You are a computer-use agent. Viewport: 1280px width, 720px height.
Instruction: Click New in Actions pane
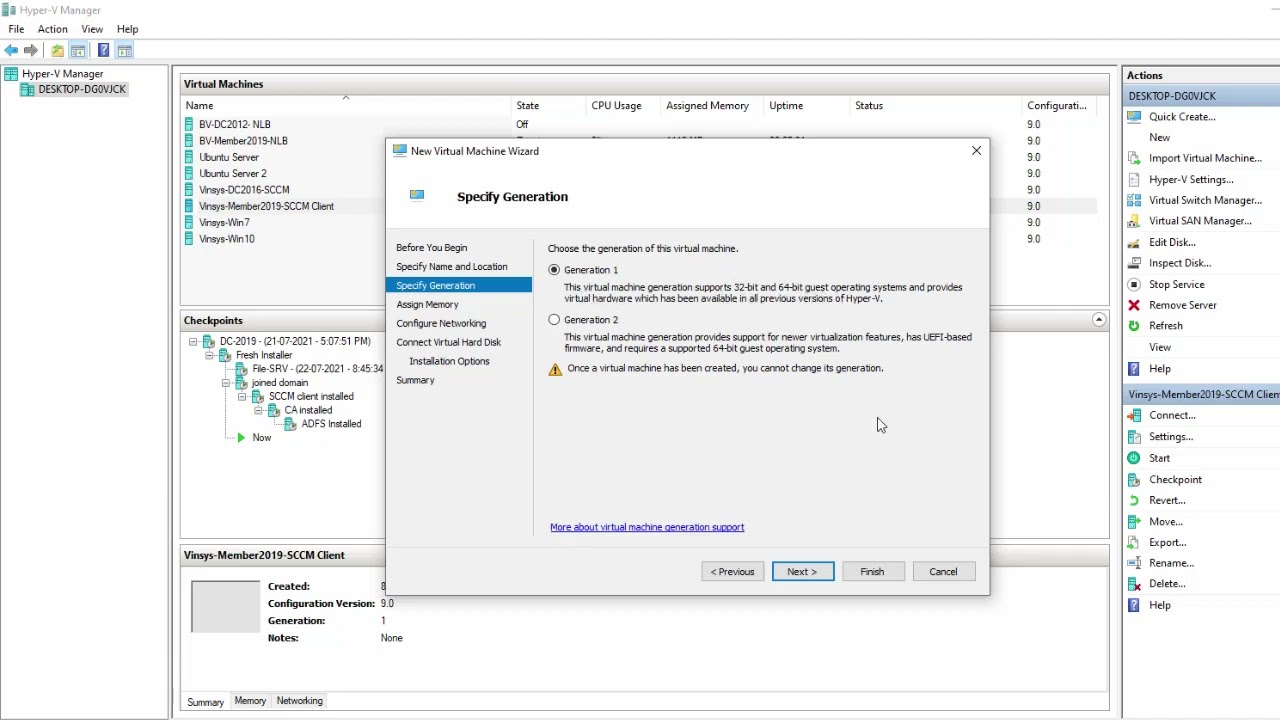tap(1159, 137)
